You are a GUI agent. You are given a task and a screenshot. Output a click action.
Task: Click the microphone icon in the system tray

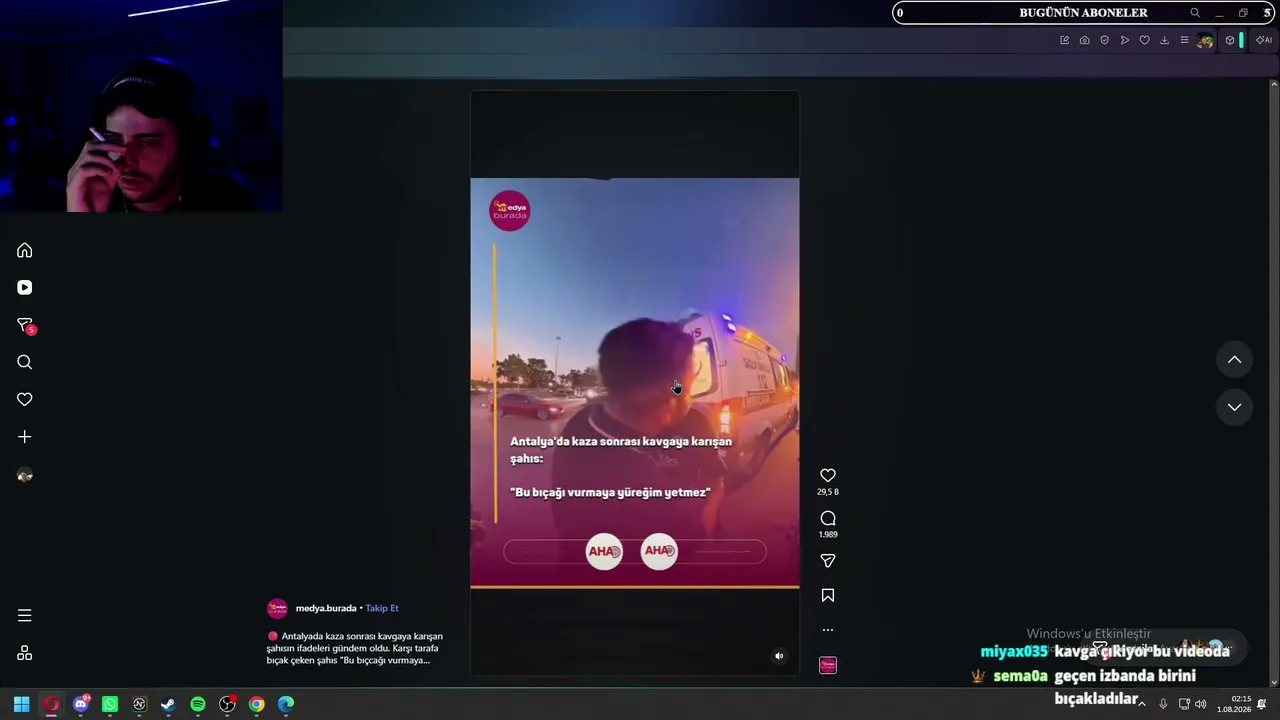(x=1163, y=704)
